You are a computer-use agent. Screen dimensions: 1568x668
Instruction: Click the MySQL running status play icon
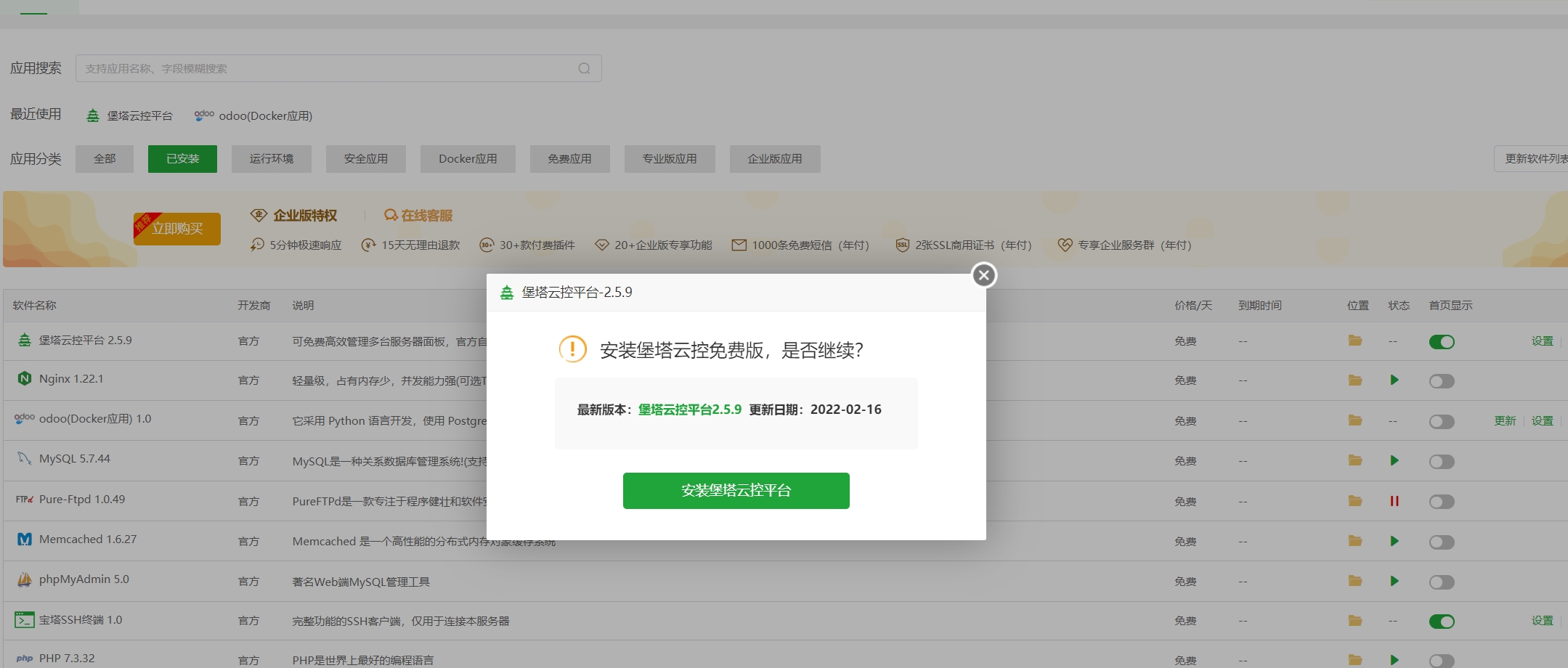point(1394,460)
